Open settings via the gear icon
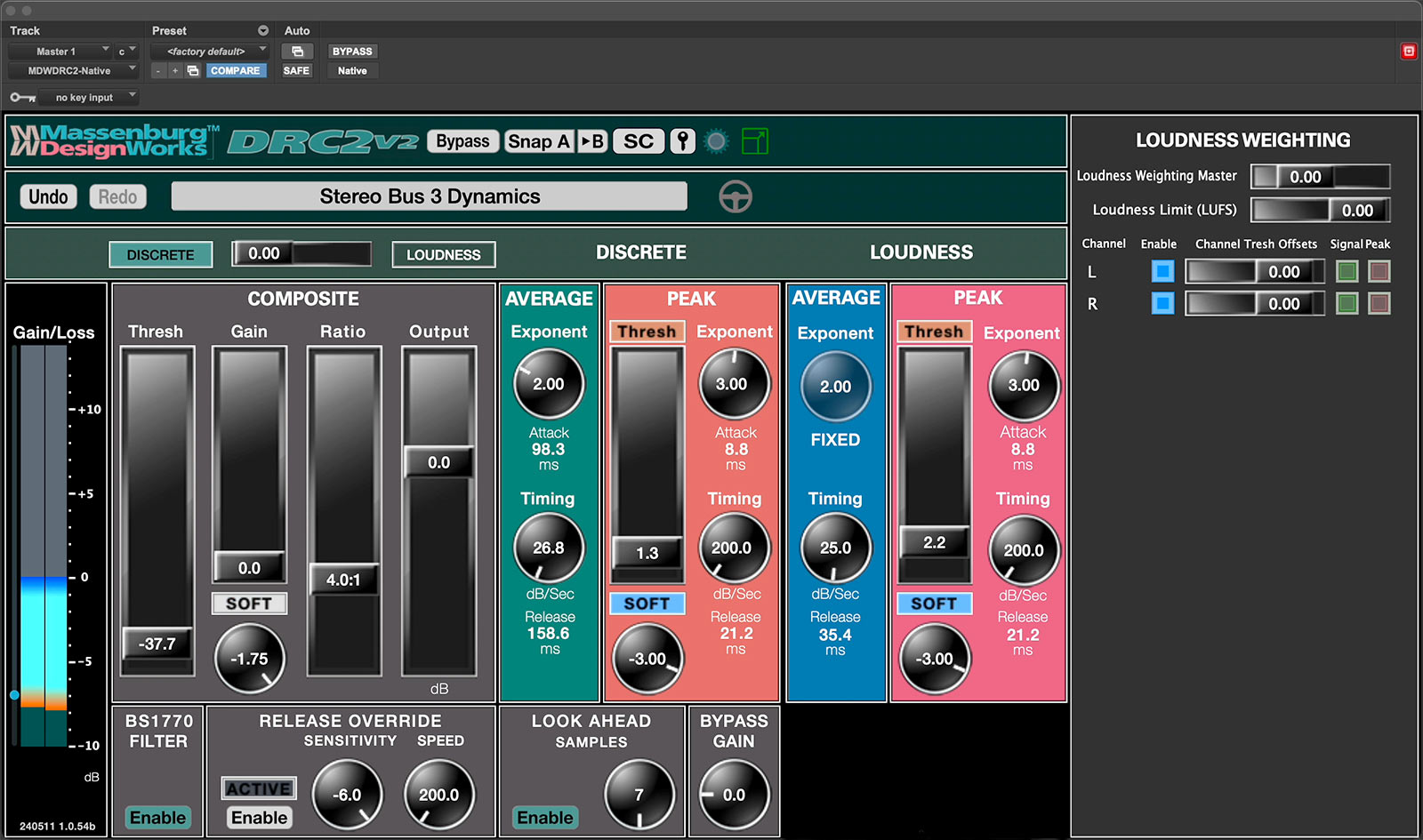 click(716, 141)
